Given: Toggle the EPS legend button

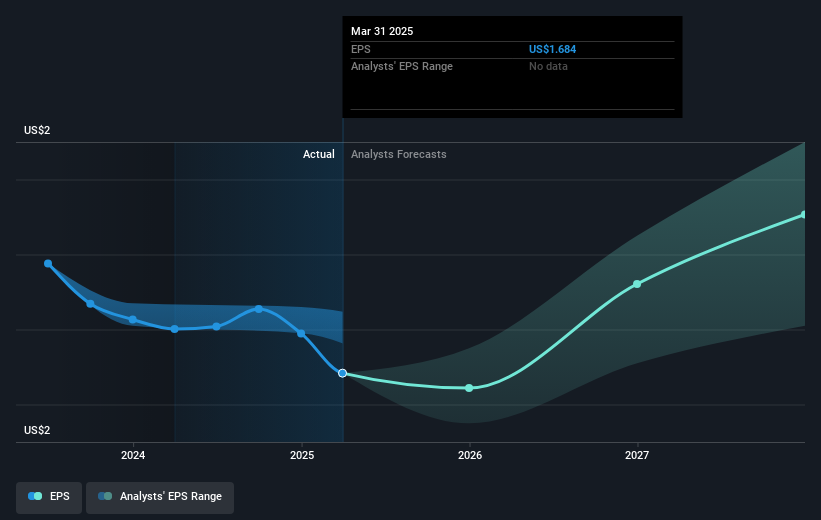Looking at the screenshot, I should click(x=49, y=497).
